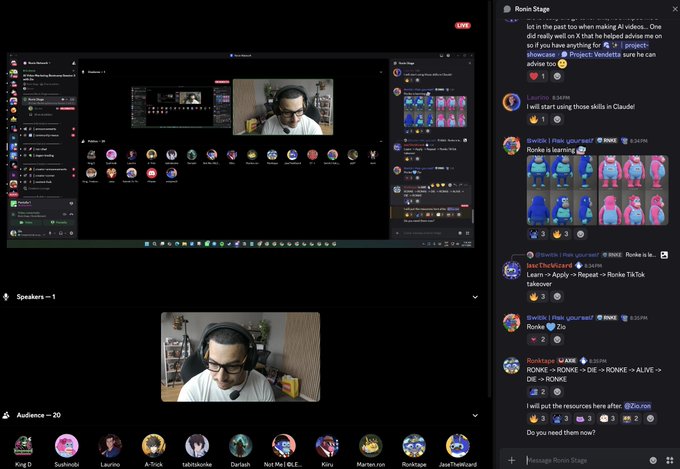Open tabitskonke's audience avatar

(x=197, y=446)
